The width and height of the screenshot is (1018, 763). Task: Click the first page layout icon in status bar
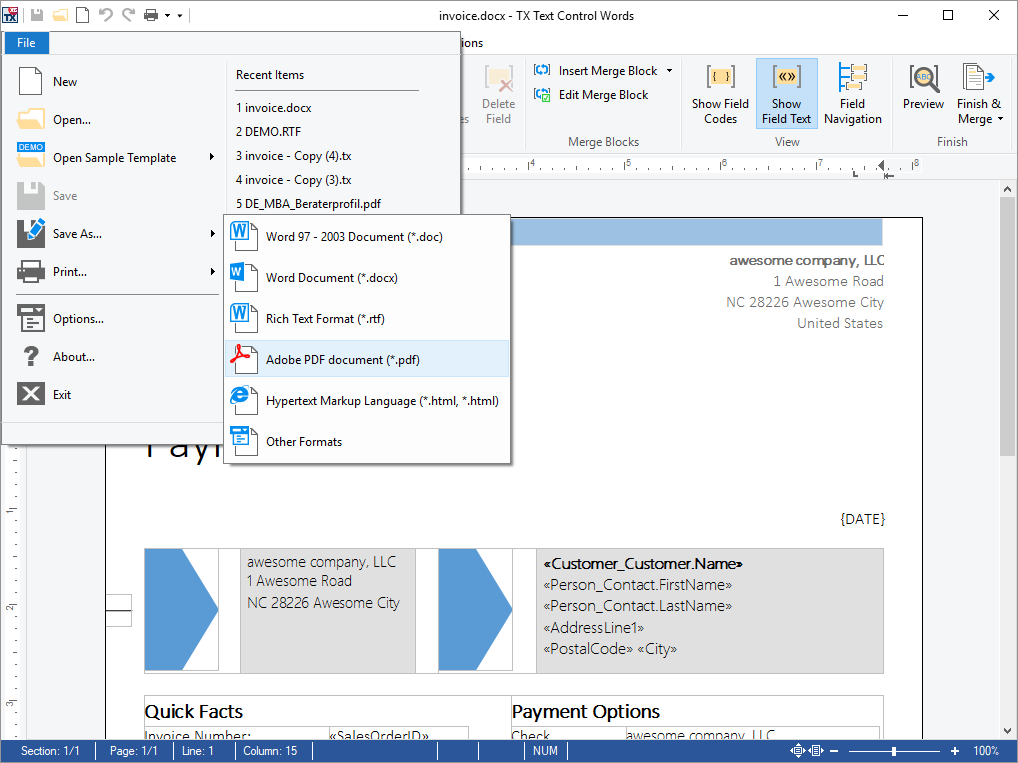coord(798,751)
